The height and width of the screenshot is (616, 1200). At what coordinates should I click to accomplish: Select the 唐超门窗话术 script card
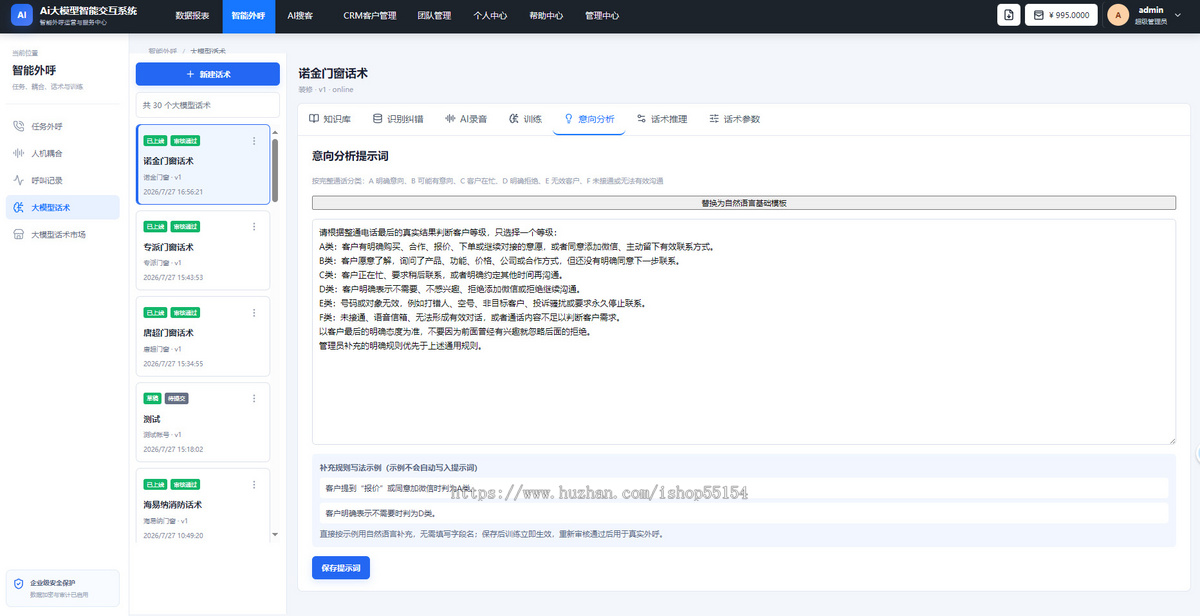tap(203, 336)
